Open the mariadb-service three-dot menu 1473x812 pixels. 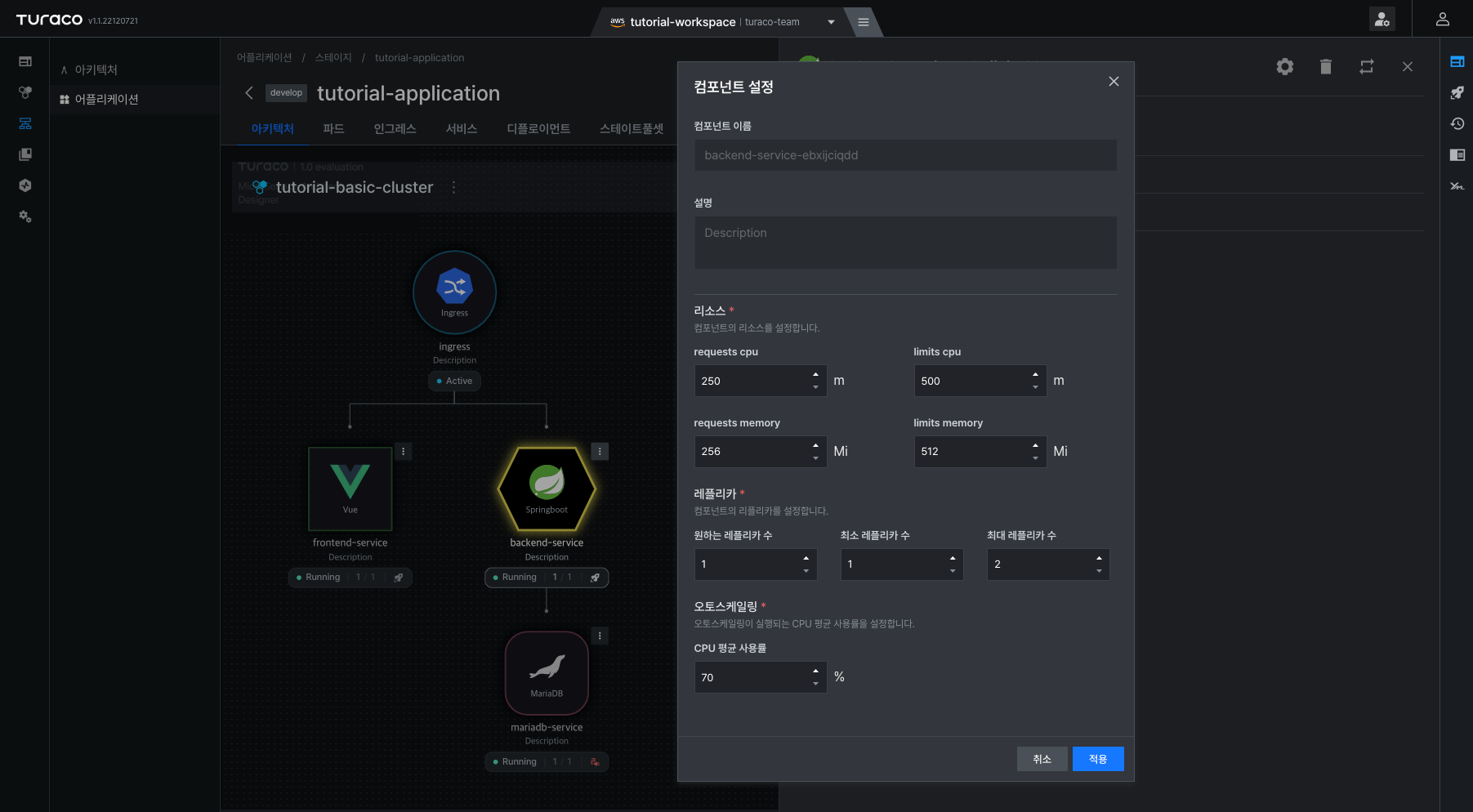pos(600,636)
